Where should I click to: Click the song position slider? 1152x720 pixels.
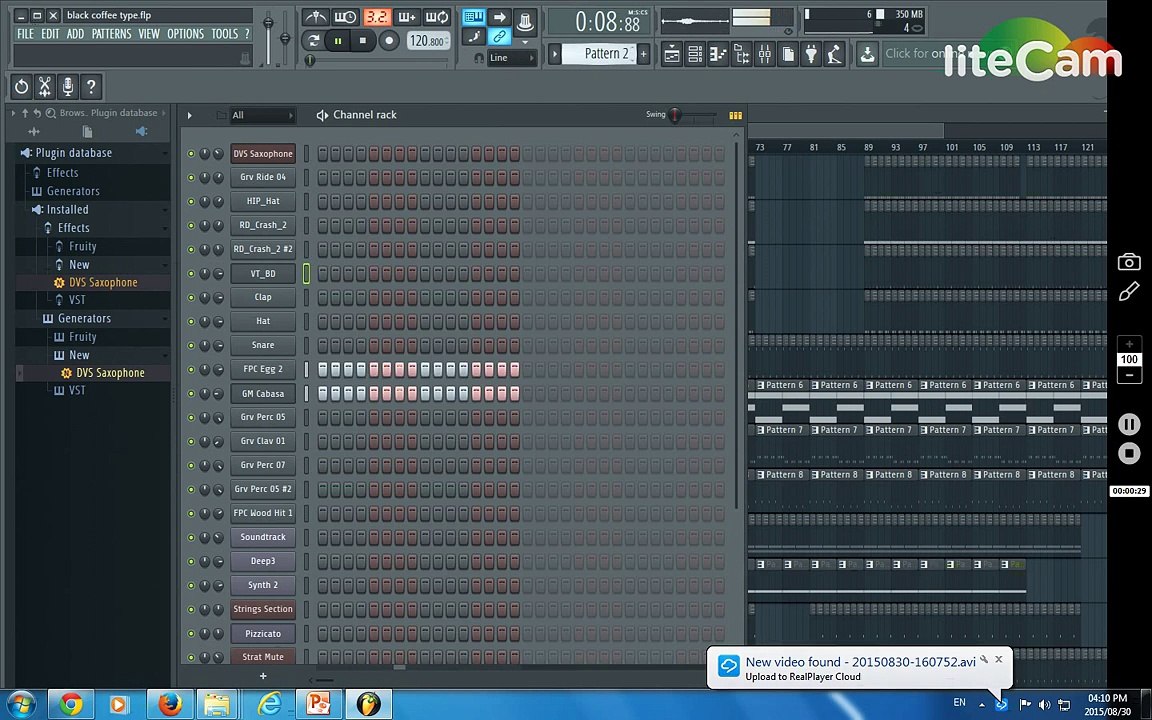[378, 60]
